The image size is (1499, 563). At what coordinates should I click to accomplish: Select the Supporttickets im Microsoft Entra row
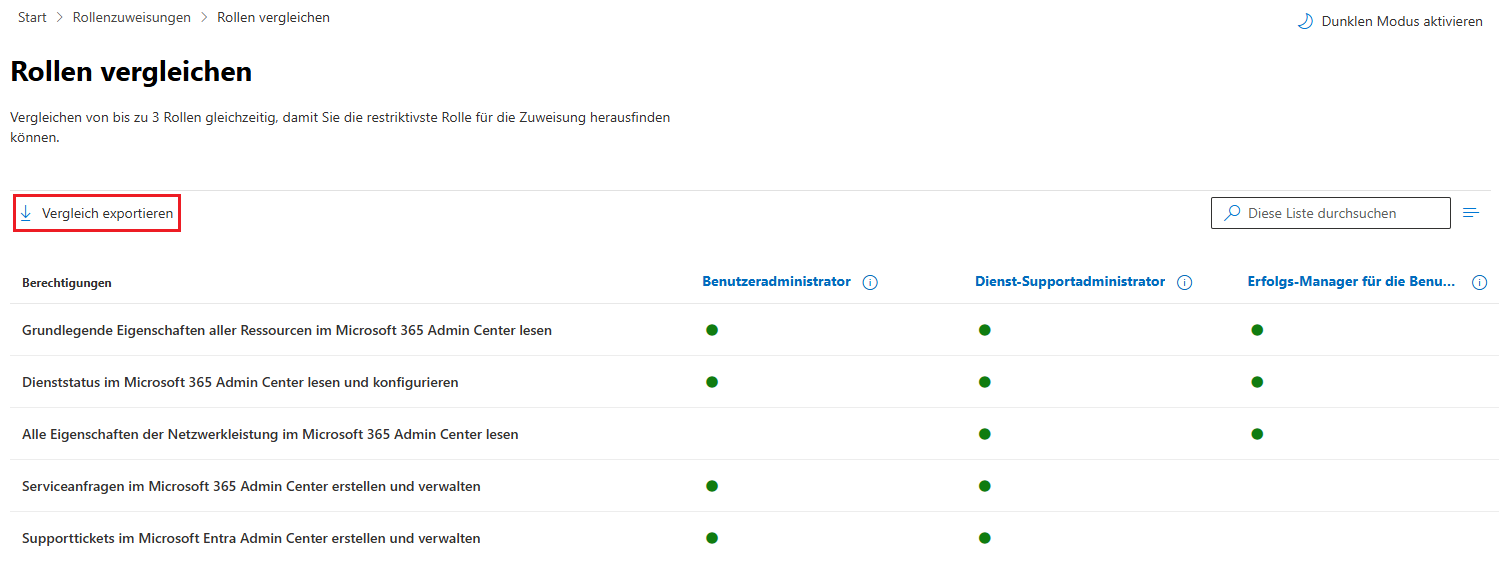coord(251,538)
